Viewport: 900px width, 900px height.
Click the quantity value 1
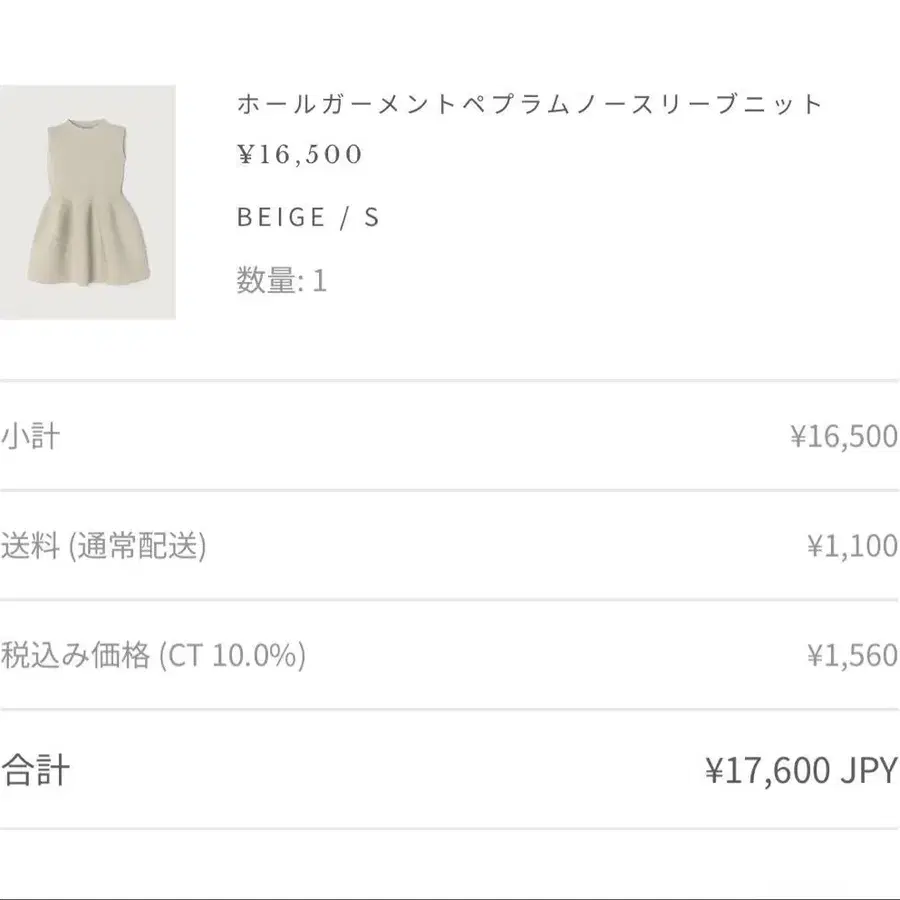(319, 281)
